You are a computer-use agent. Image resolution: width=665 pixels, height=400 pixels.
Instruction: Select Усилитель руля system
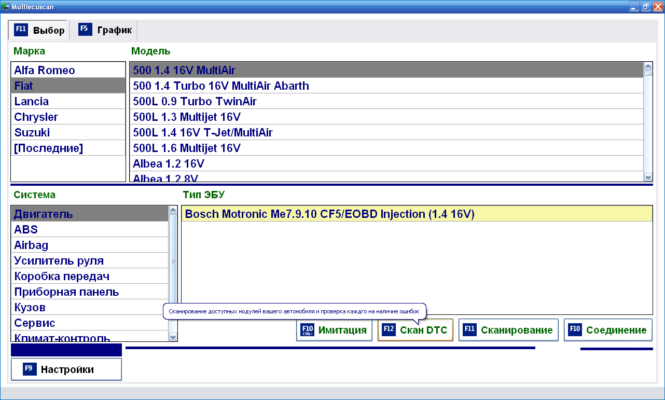click(90, 260)
